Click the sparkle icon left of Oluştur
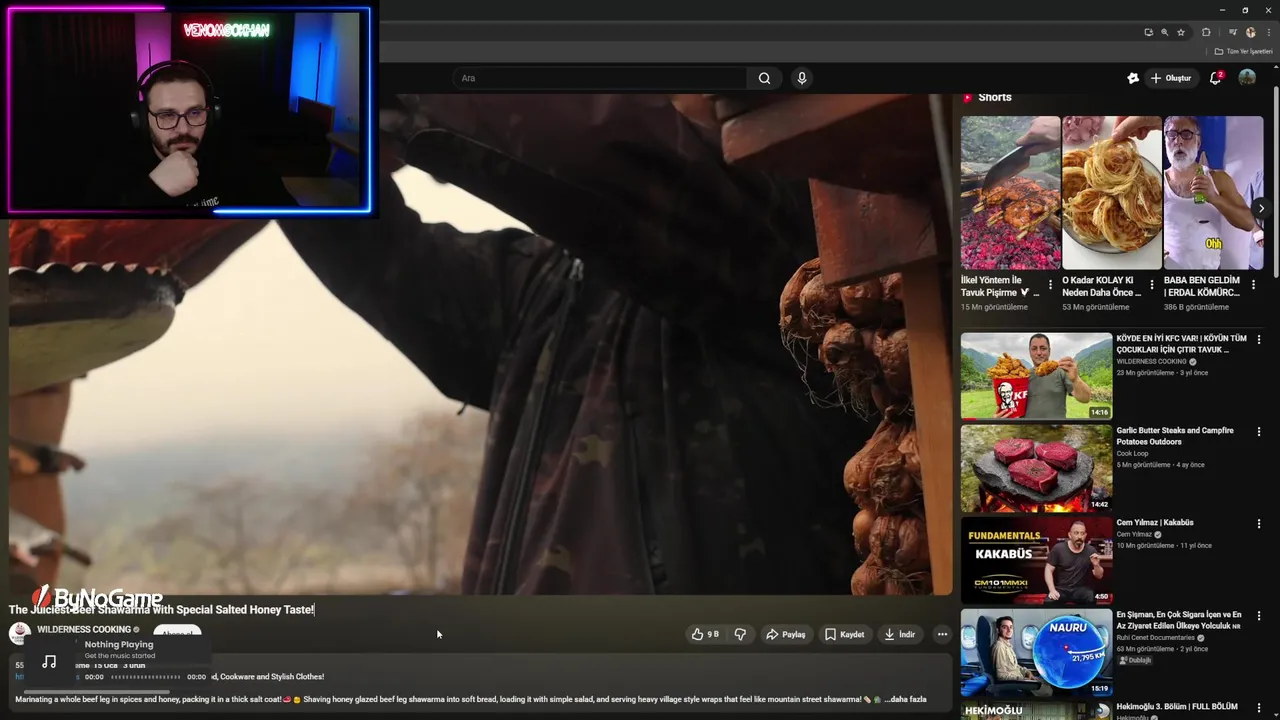This screenshot has width=1280, height=720. (x=1133, y=78)
